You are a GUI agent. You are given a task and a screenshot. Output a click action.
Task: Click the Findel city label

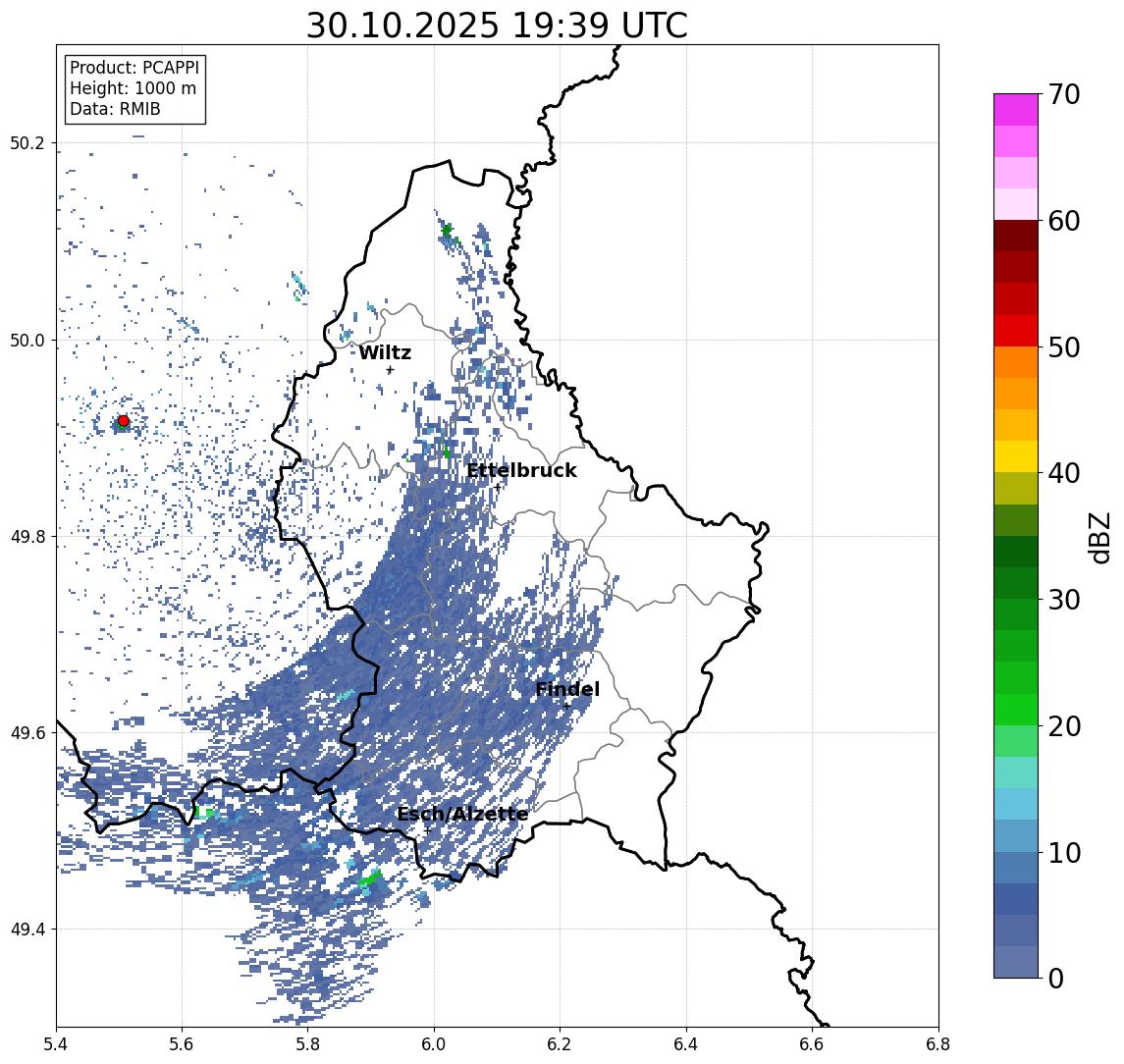[567, 690]
